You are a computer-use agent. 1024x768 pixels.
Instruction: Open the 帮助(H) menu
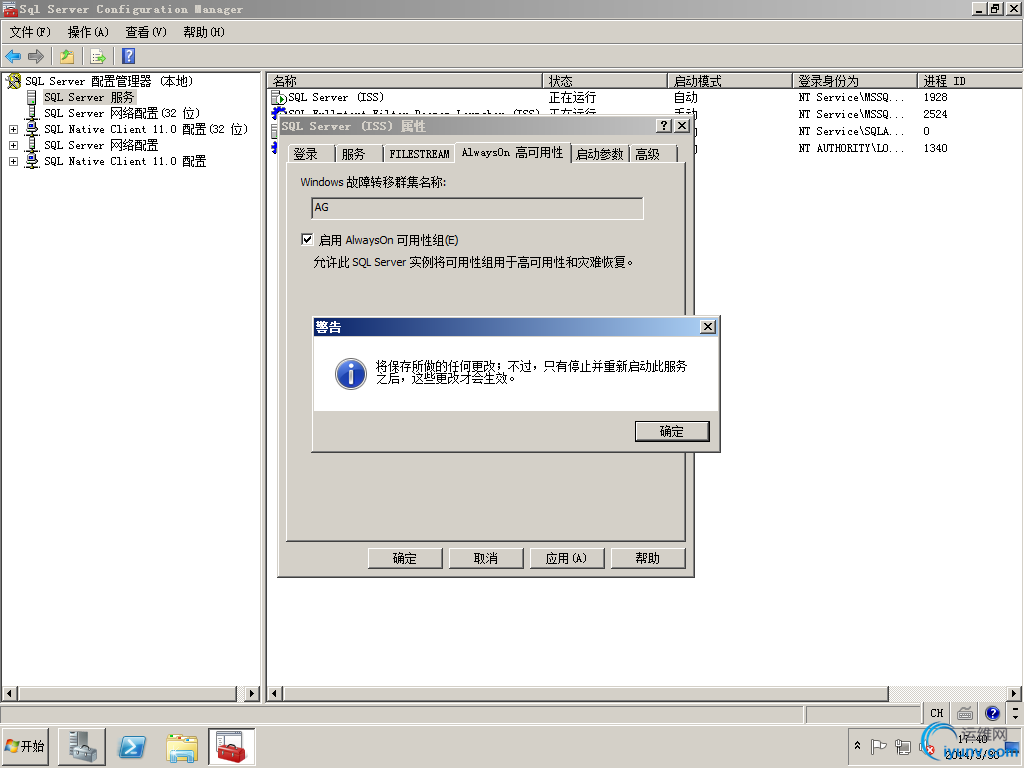[204, 32]
